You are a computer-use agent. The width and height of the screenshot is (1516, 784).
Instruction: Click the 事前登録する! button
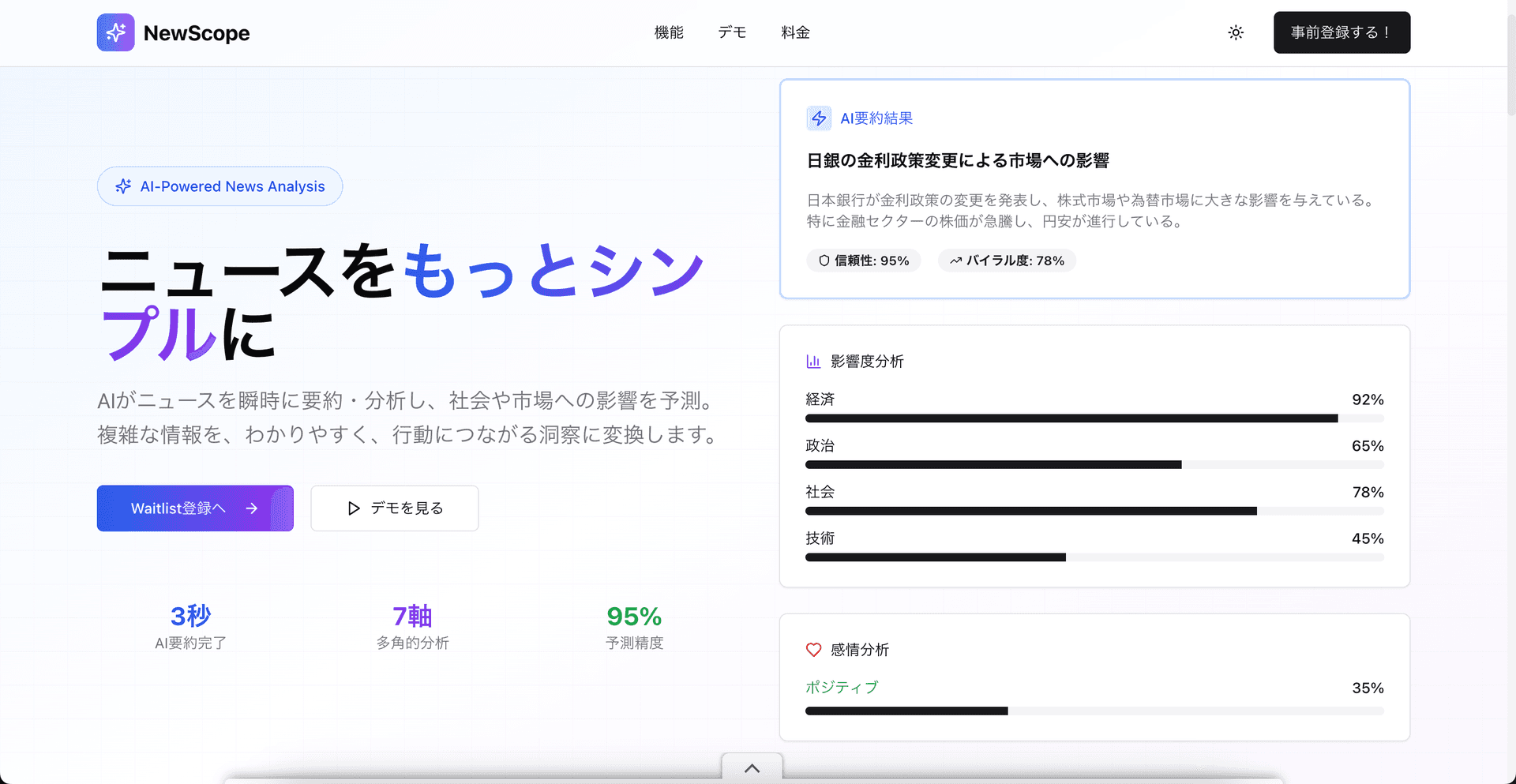pyautogui.click(x=1342, y=32)
